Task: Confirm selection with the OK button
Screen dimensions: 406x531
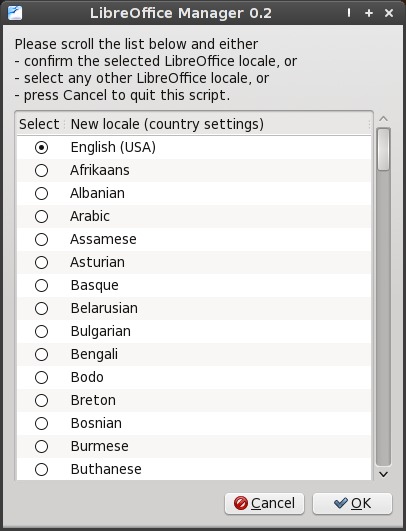Action: coord(352,504)
